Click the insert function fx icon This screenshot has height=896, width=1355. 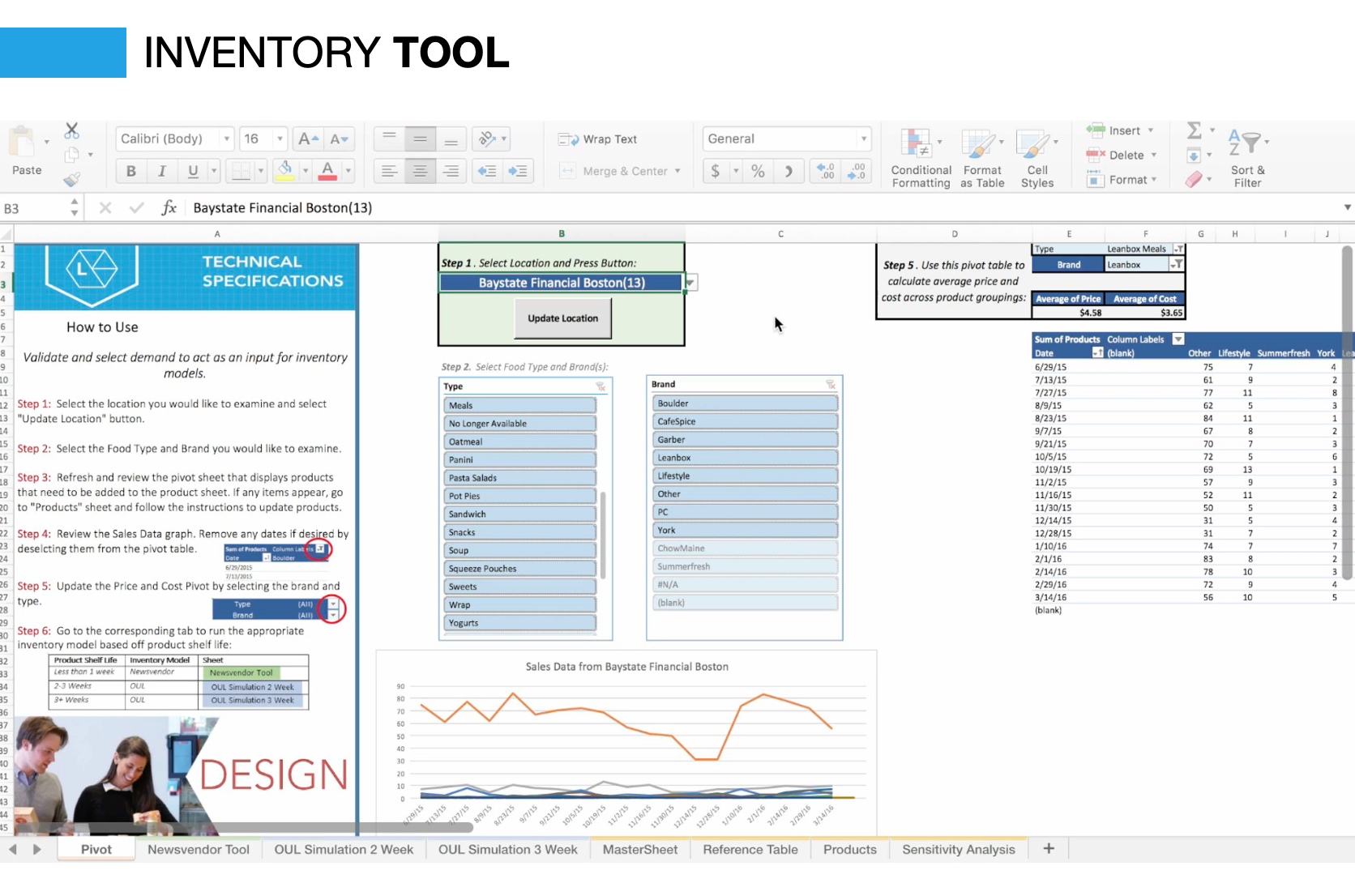(x=169, y=208)
